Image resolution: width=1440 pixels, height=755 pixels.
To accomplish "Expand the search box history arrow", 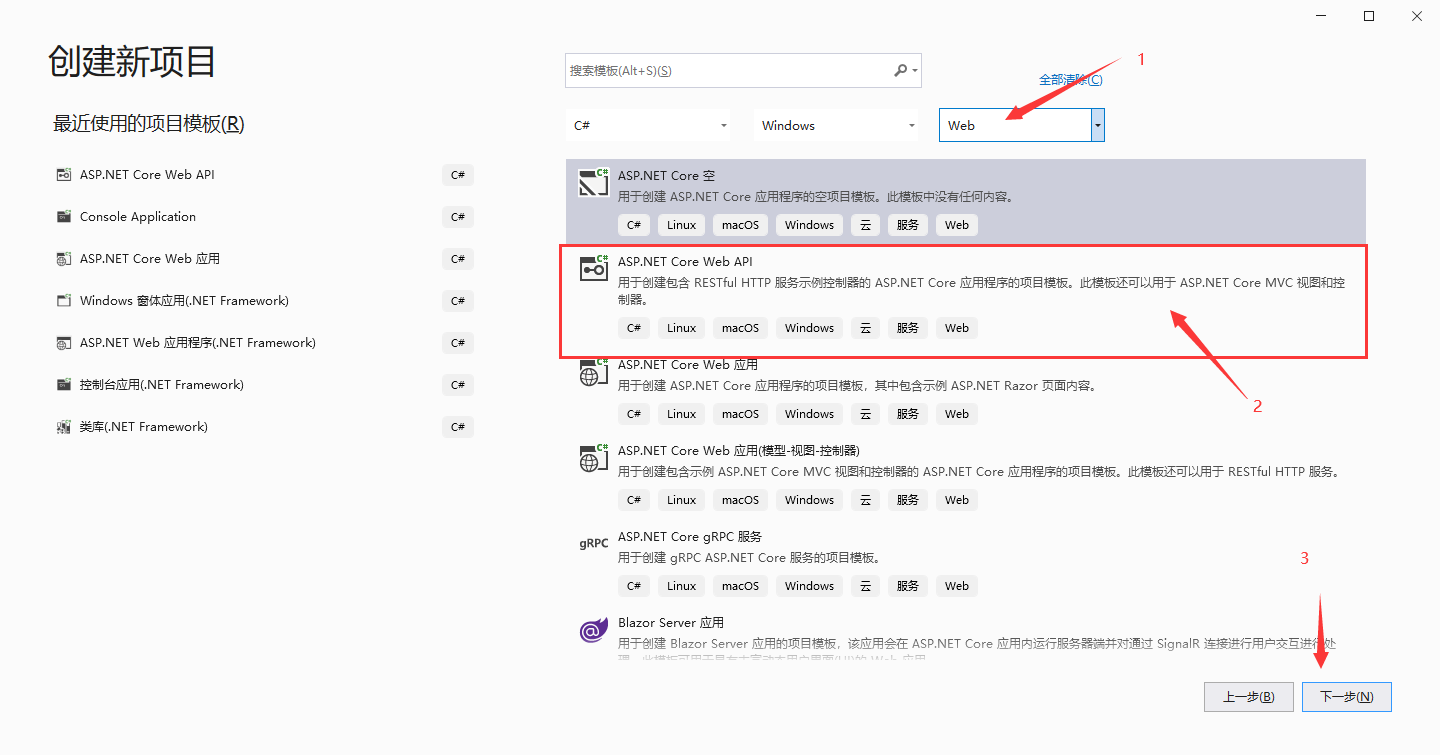I will (x=914, y=71).
